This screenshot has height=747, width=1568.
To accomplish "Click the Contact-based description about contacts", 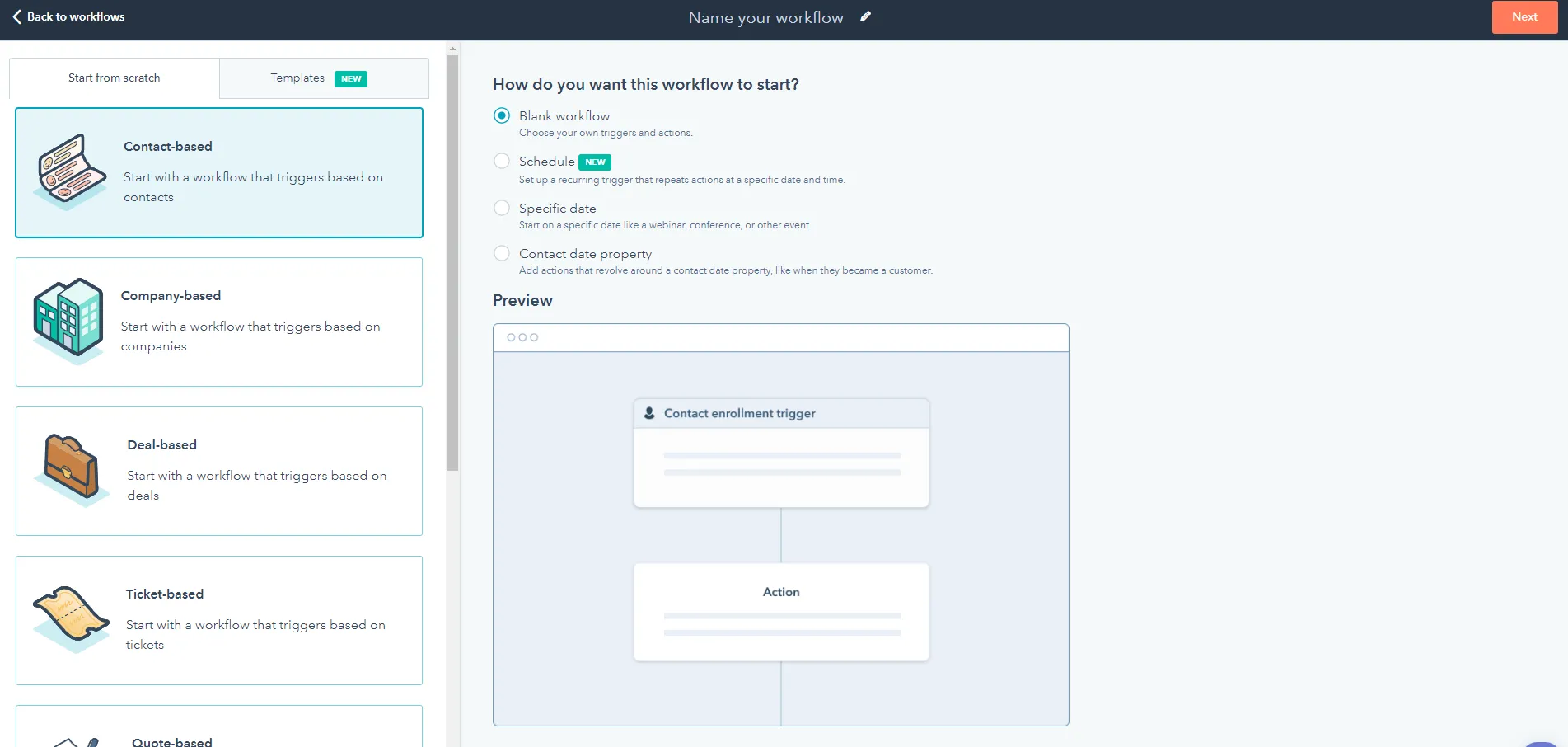I will 253,187.
